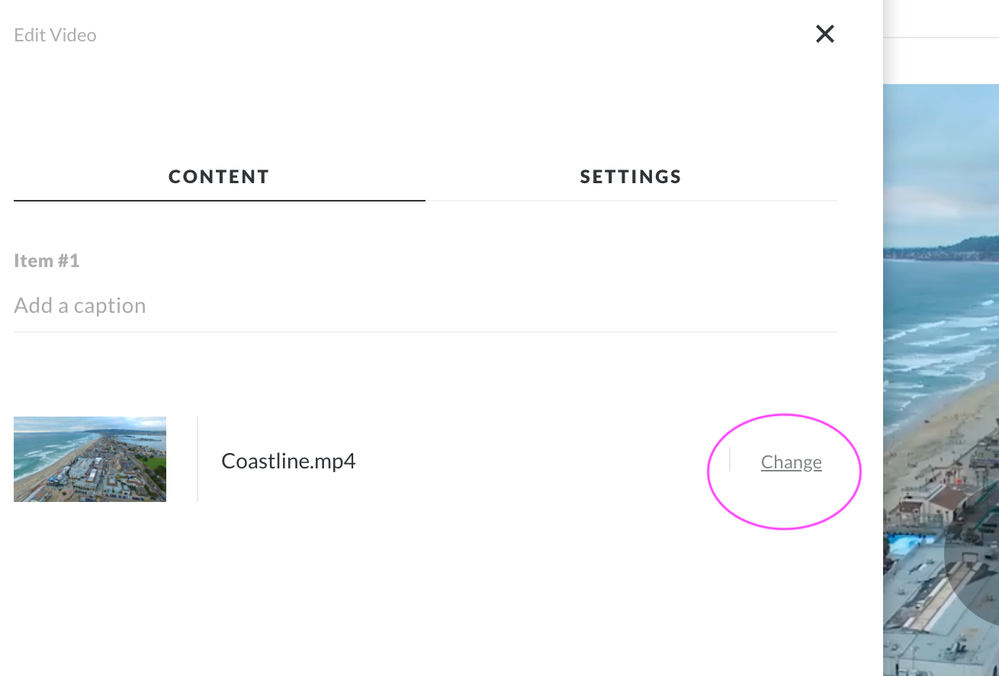Click the divider line beside the Coastline thumbnail
The height and width of the screenshot is (676, 999).
[198, 459]
